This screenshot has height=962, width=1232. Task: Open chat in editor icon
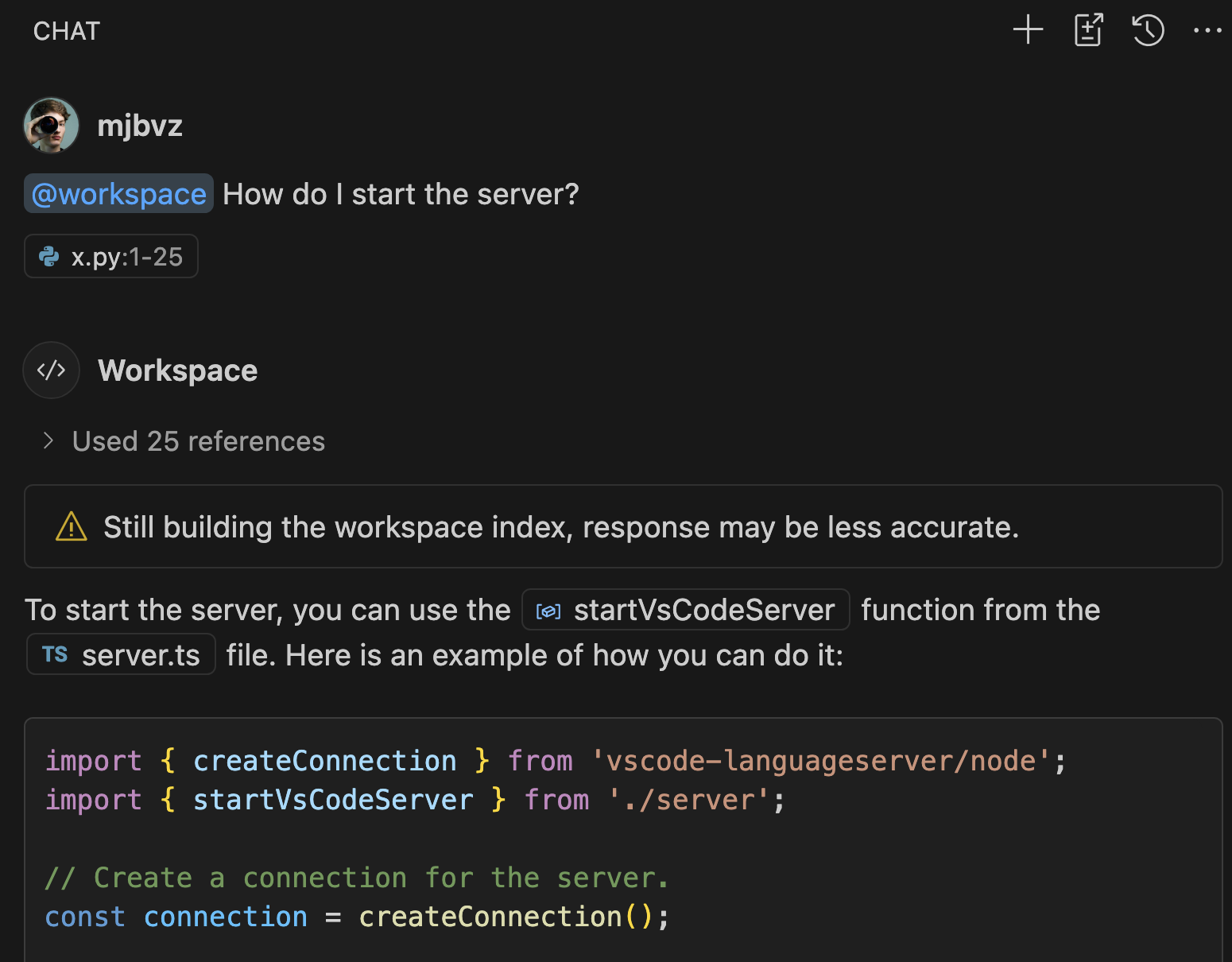pyautogui.click(x=1088, y=30)
